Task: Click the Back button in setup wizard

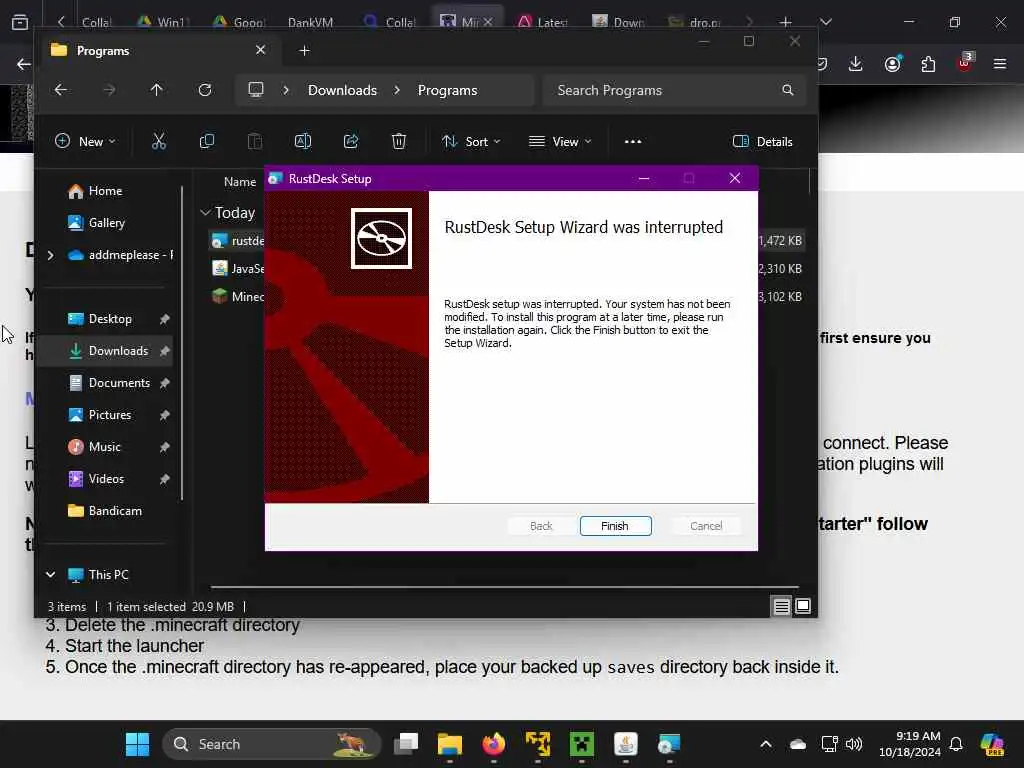Action: (541, 526)
